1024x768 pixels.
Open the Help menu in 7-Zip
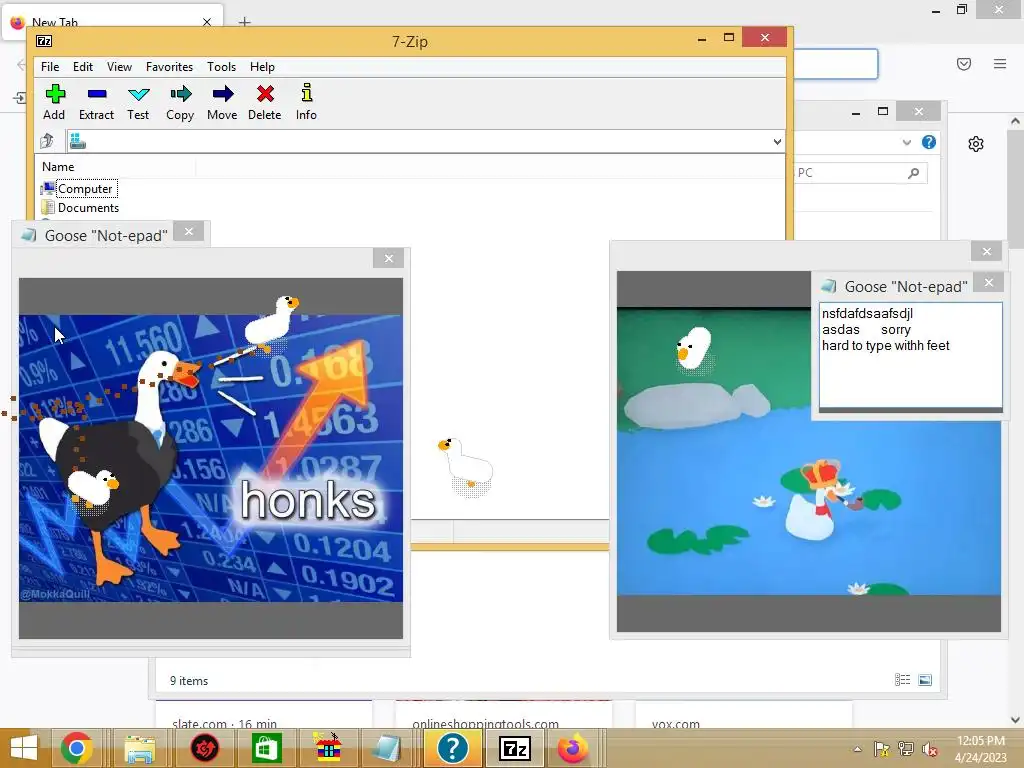[x=263, y=67]
